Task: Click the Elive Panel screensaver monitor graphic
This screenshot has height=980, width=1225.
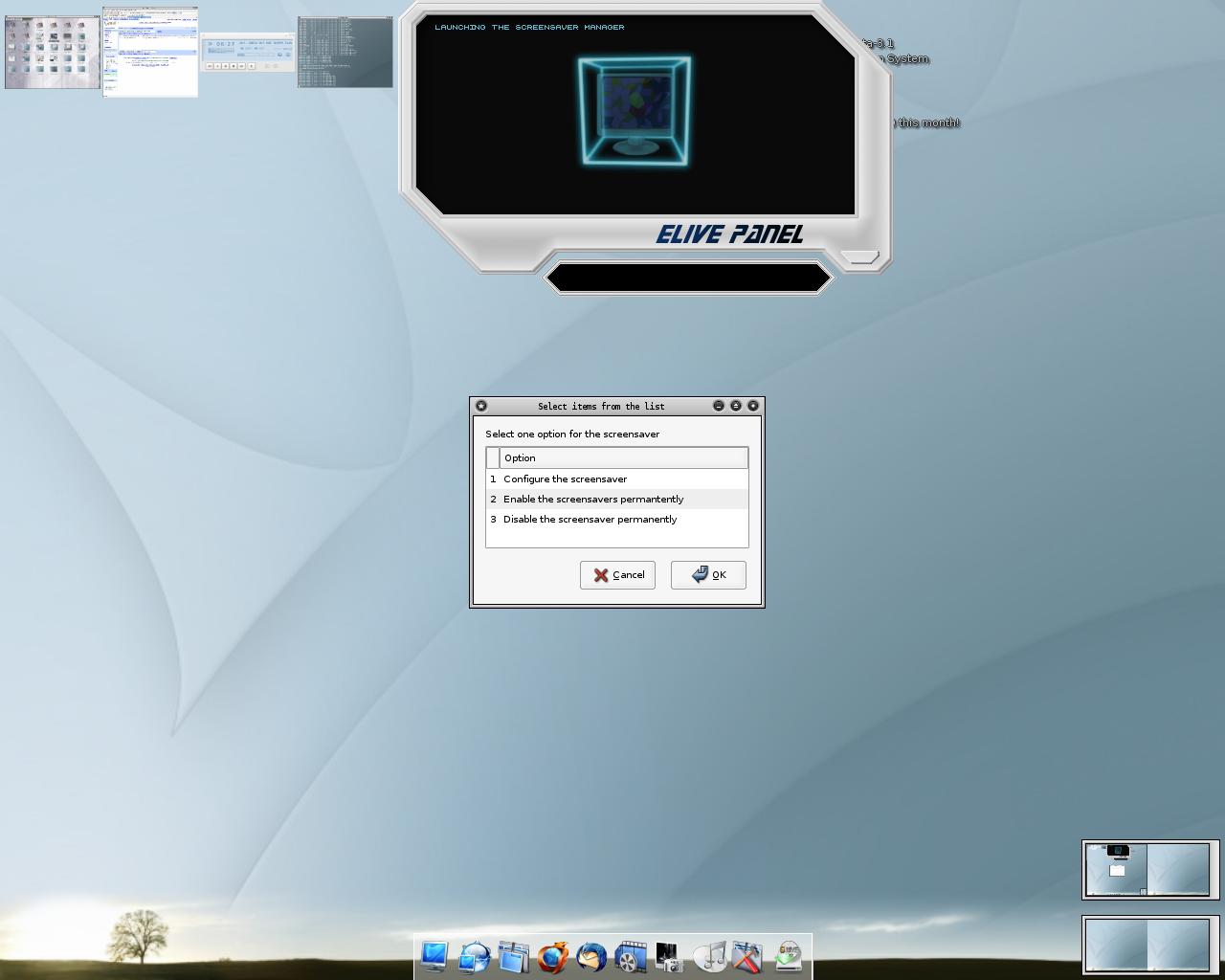Action: pos(634,112)
